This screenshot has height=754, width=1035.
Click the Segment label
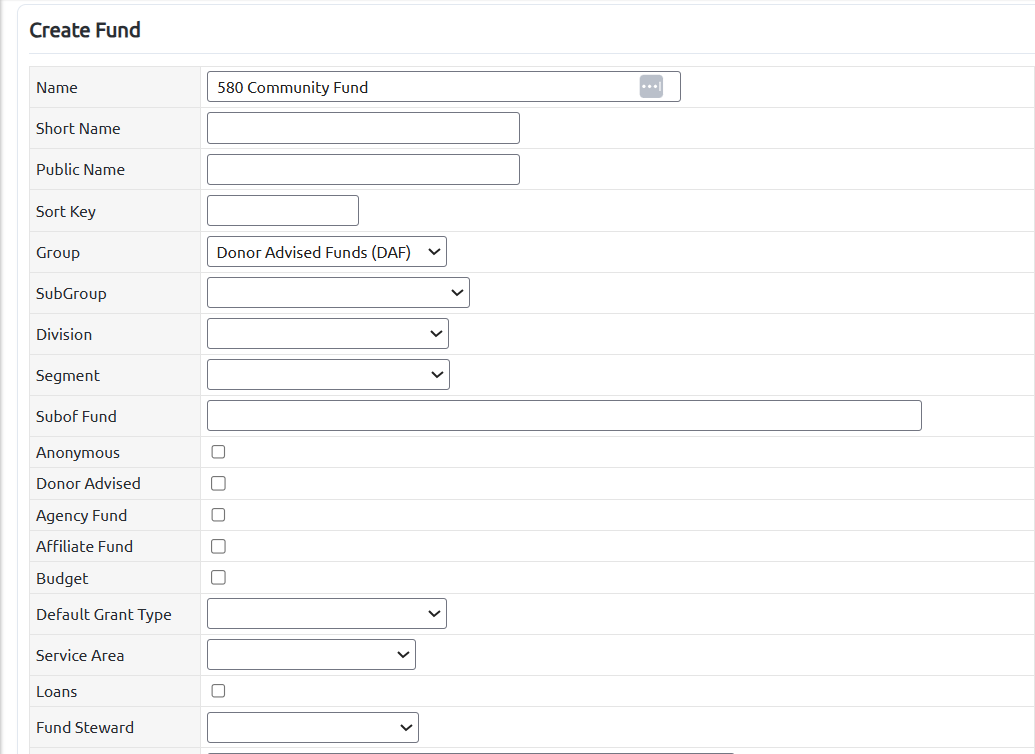tap(68, 376)
